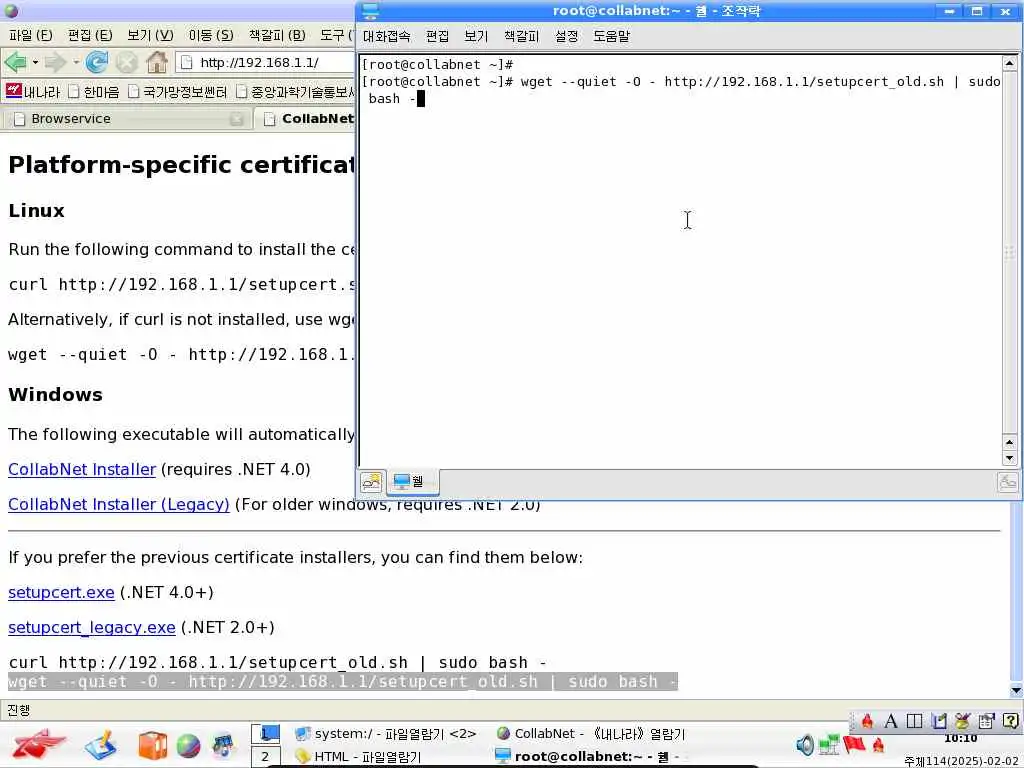Open the 국가망정보쎈터 bookmark
The image size is (1024, 768).
pyautogui.click(x=178, y=92)
